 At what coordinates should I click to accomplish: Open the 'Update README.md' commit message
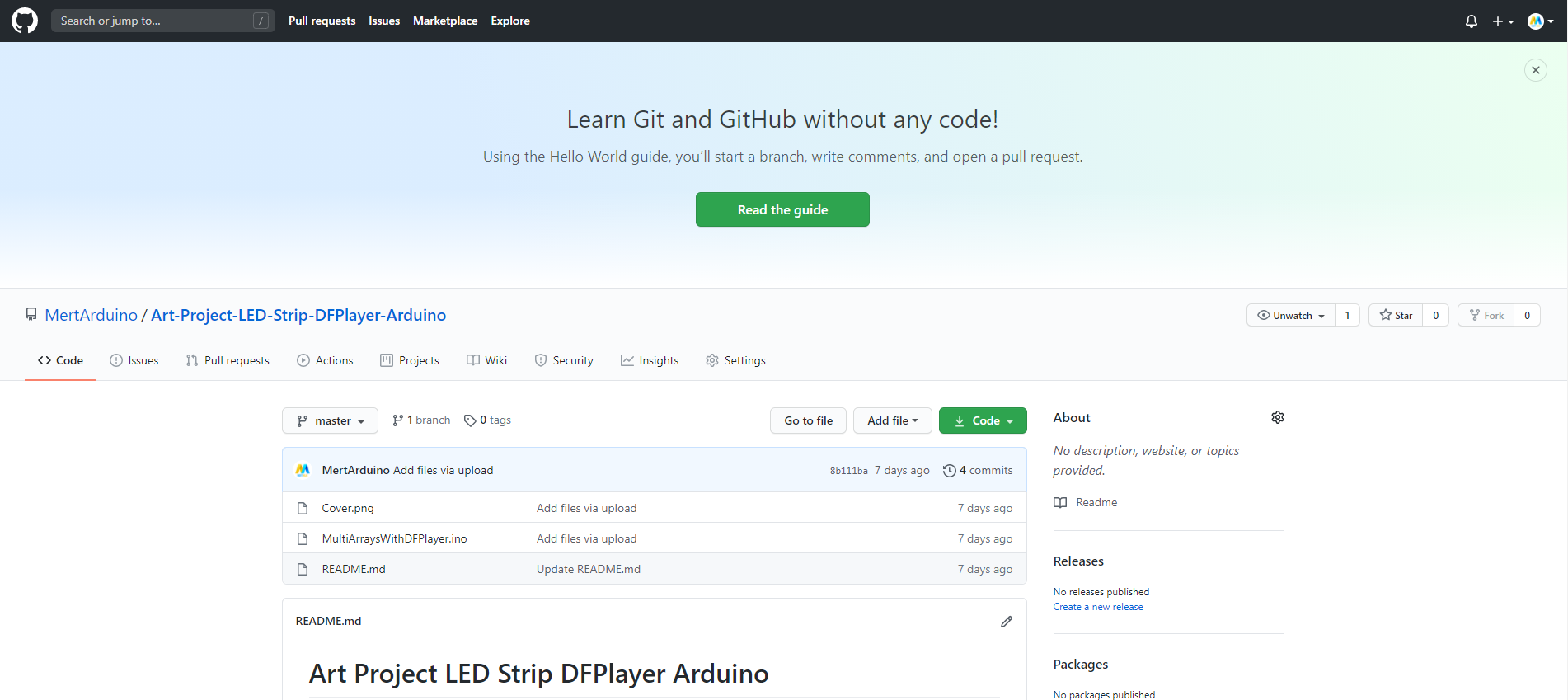(589, 569)
